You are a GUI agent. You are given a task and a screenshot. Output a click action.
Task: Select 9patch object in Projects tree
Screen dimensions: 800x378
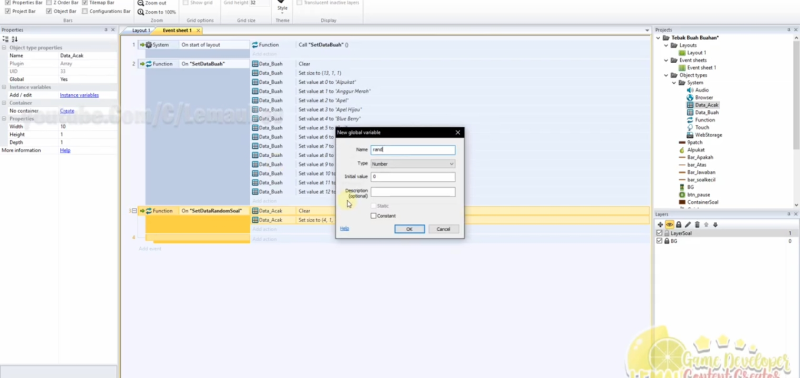tap(691, 142)
